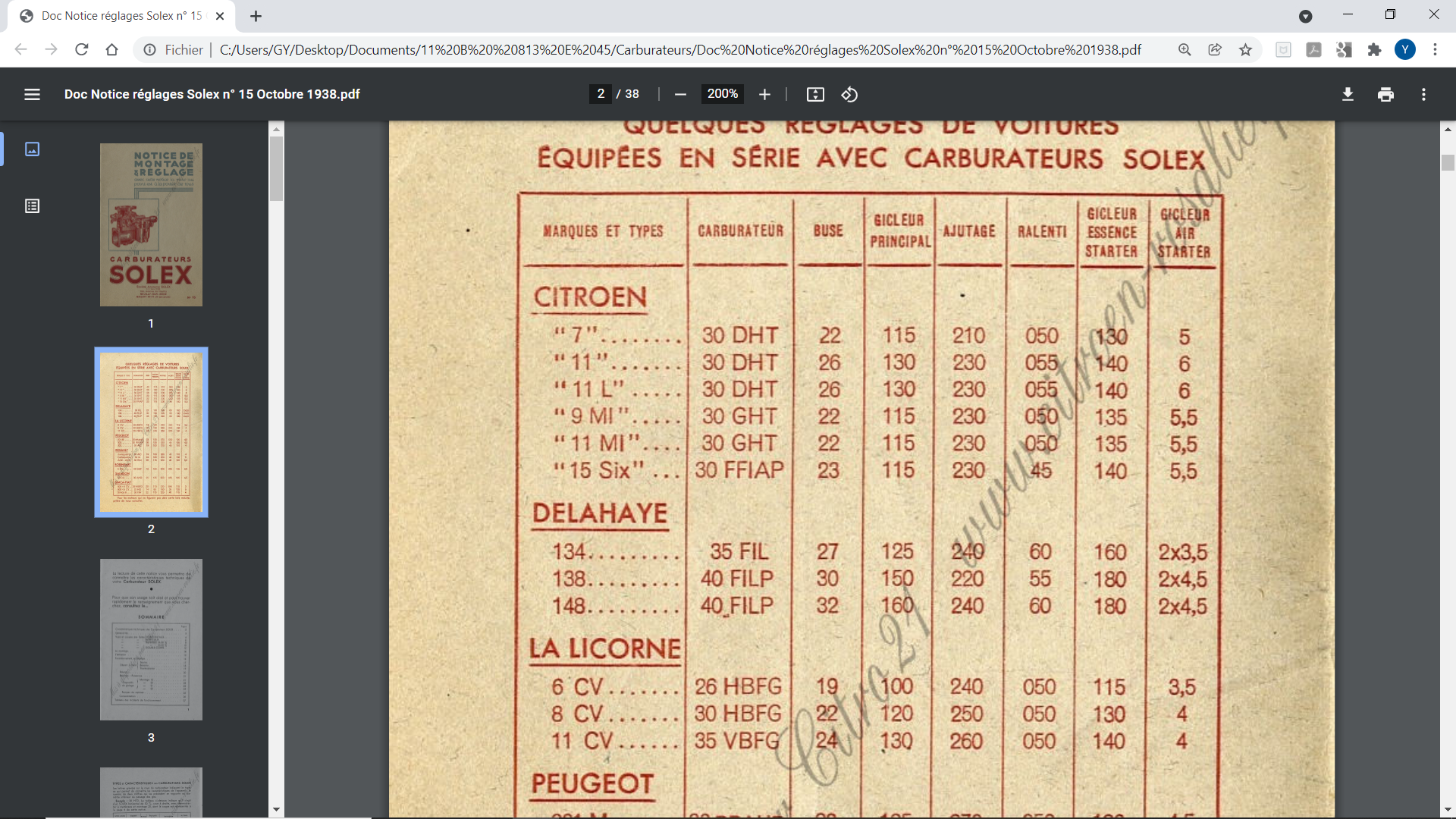This screenshot has width=1456, height=819.
Task: Reload the current page
Action: 81,49
